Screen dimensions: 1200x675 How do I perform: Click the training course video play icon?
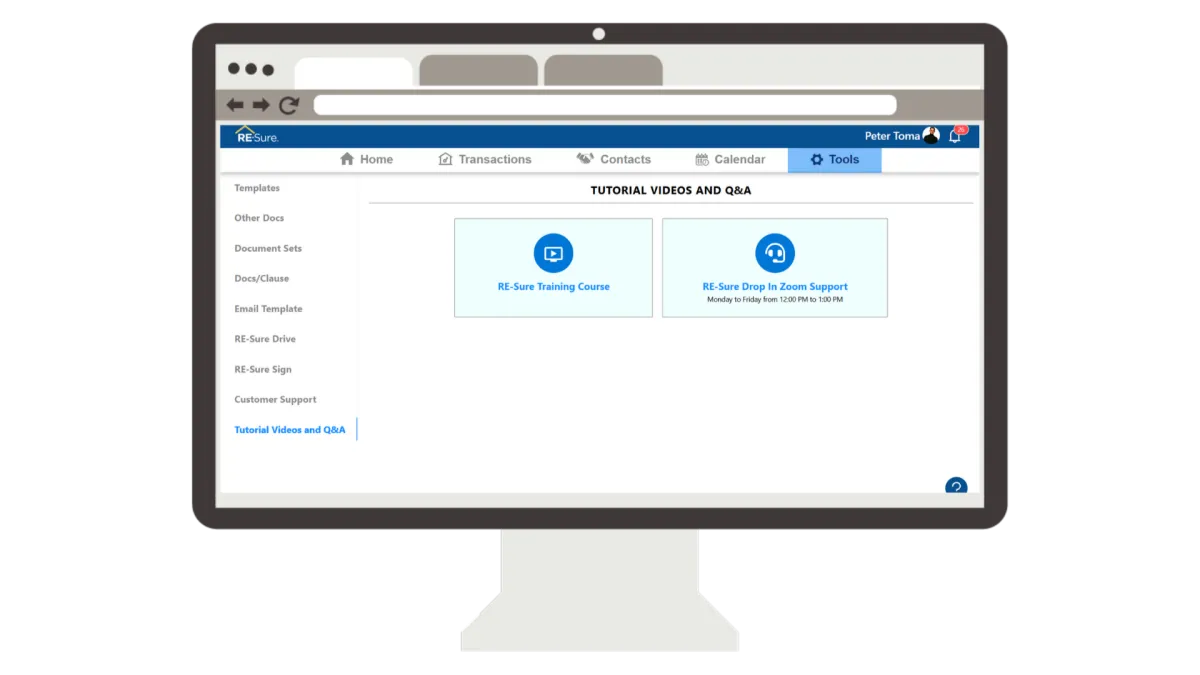(x=553, y=253)
